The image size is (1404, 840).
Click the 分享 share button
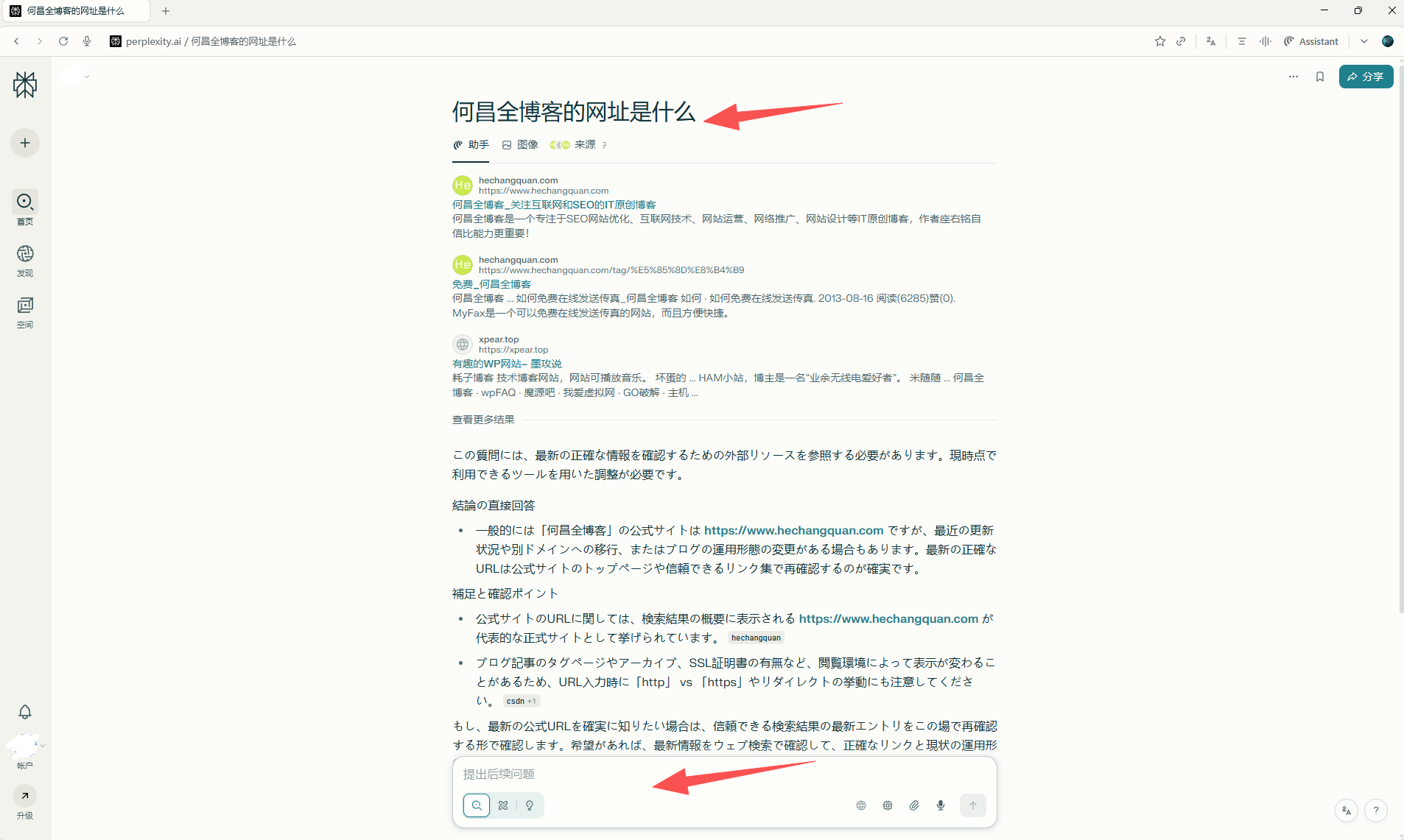[1366, 77]
